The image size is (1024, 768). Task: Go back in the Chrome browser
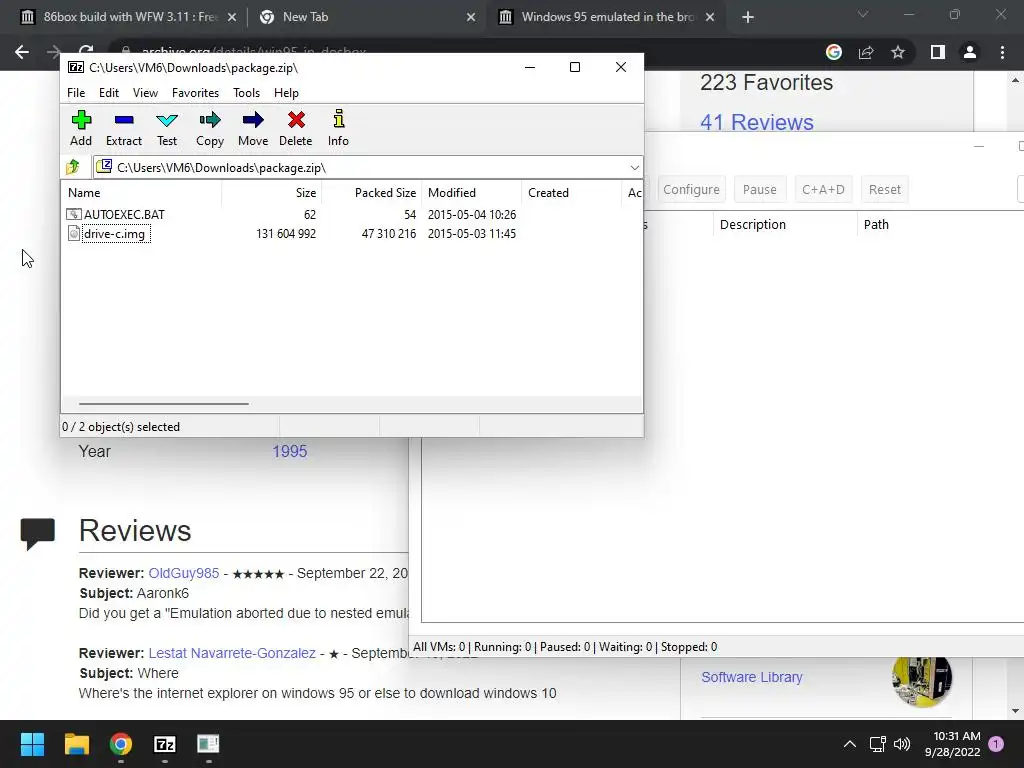[x=22, y=52]
